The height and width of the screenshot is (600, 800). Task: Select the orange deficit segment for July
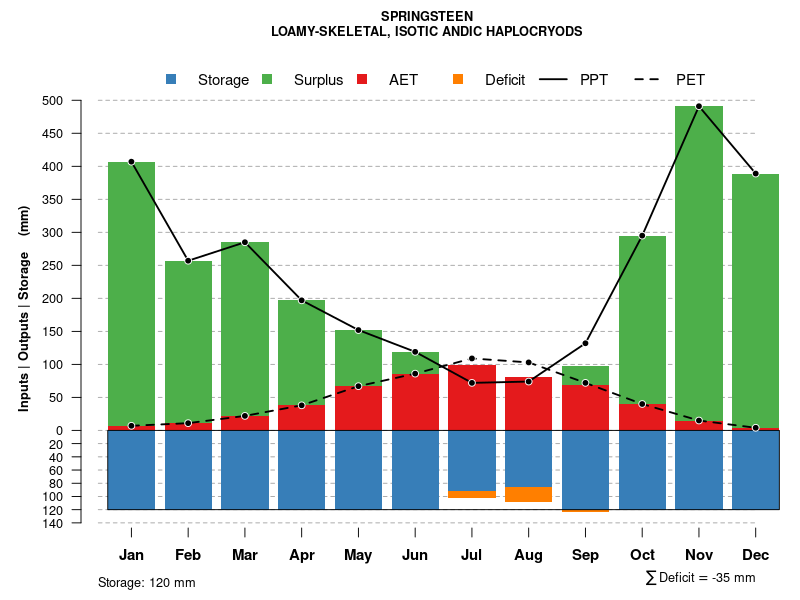coord(472,494)
